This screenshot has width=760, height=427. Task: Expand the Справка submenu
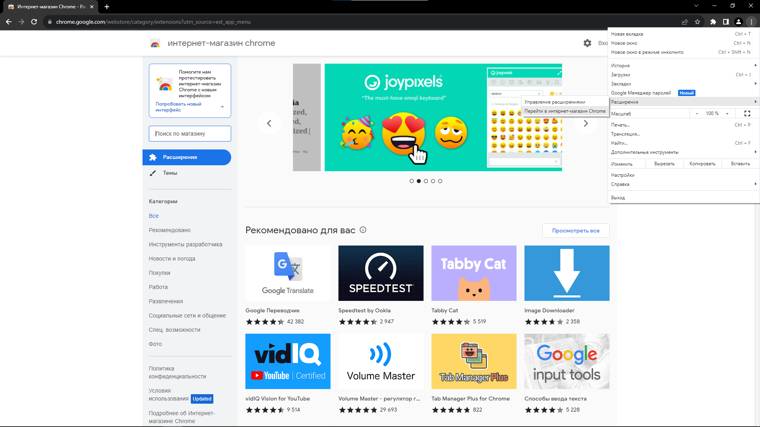[x=683, y=184]
